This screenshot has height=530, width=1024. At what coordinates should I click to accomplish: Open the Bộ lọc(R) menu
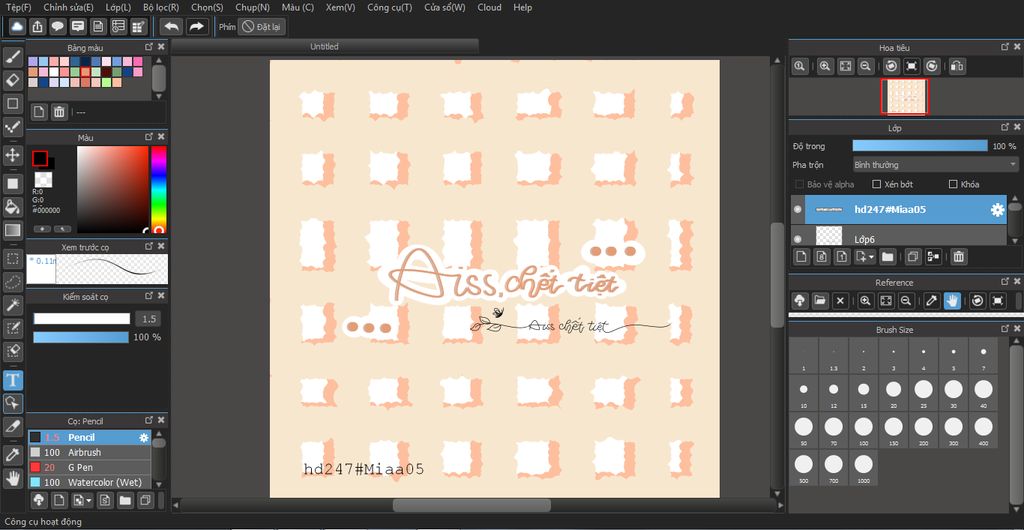(x=161, y=7)
